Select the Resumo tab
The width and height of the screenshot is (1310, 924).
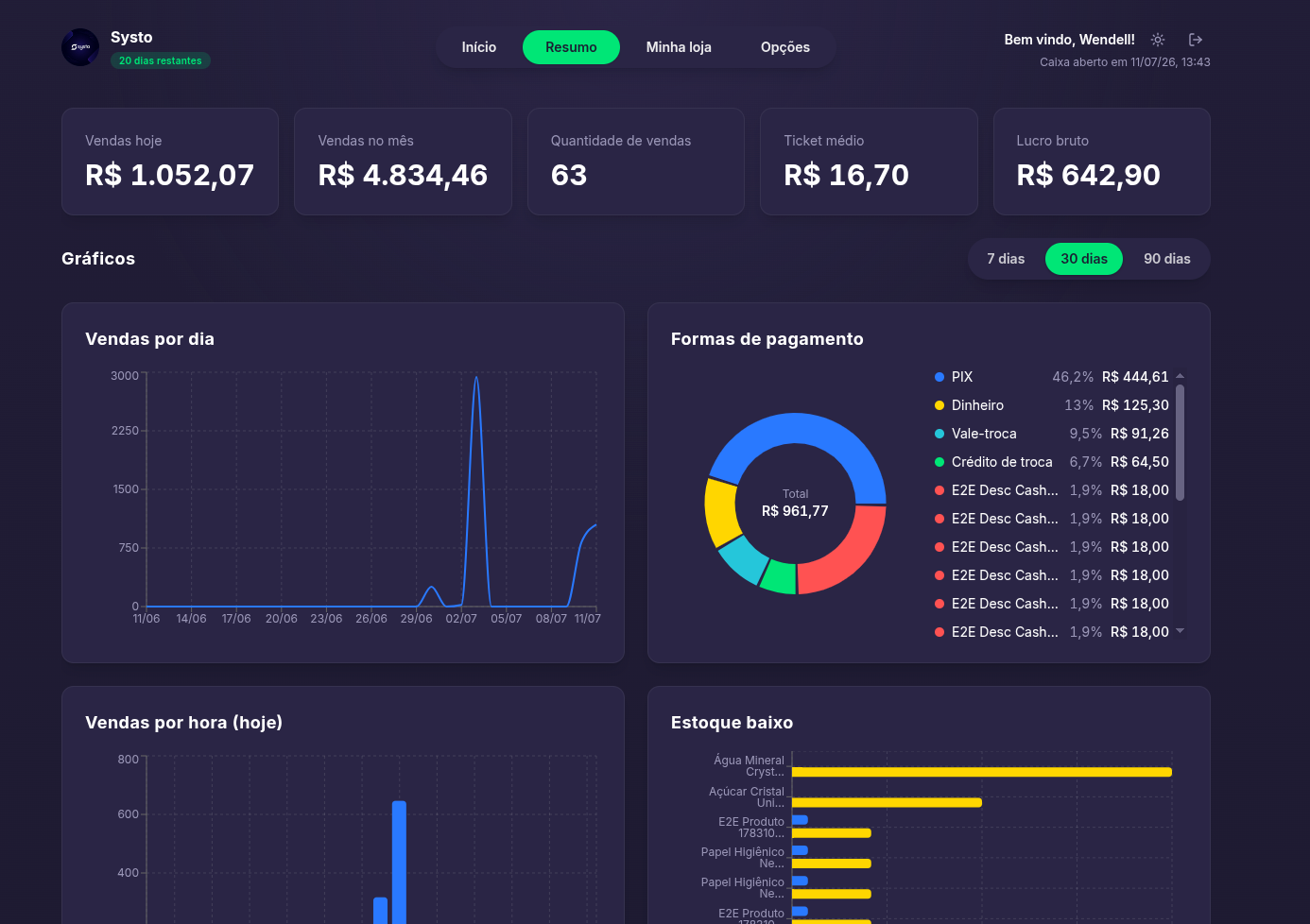571,47
